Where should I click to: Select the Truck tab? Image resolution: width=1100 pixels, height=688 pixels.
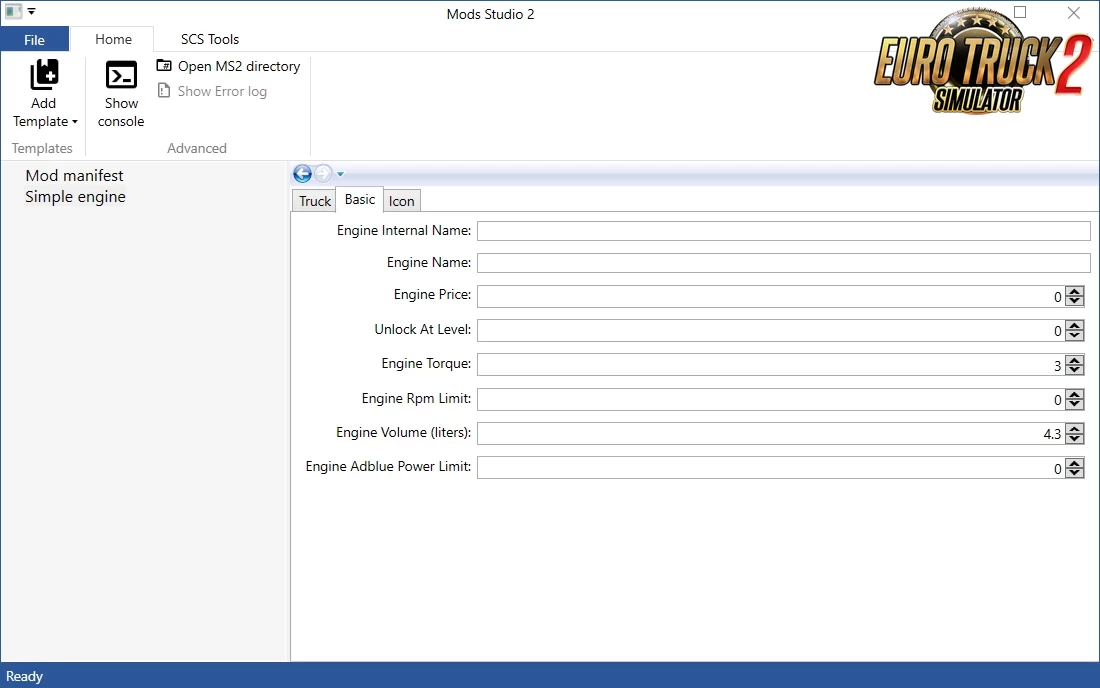[314, 201]
